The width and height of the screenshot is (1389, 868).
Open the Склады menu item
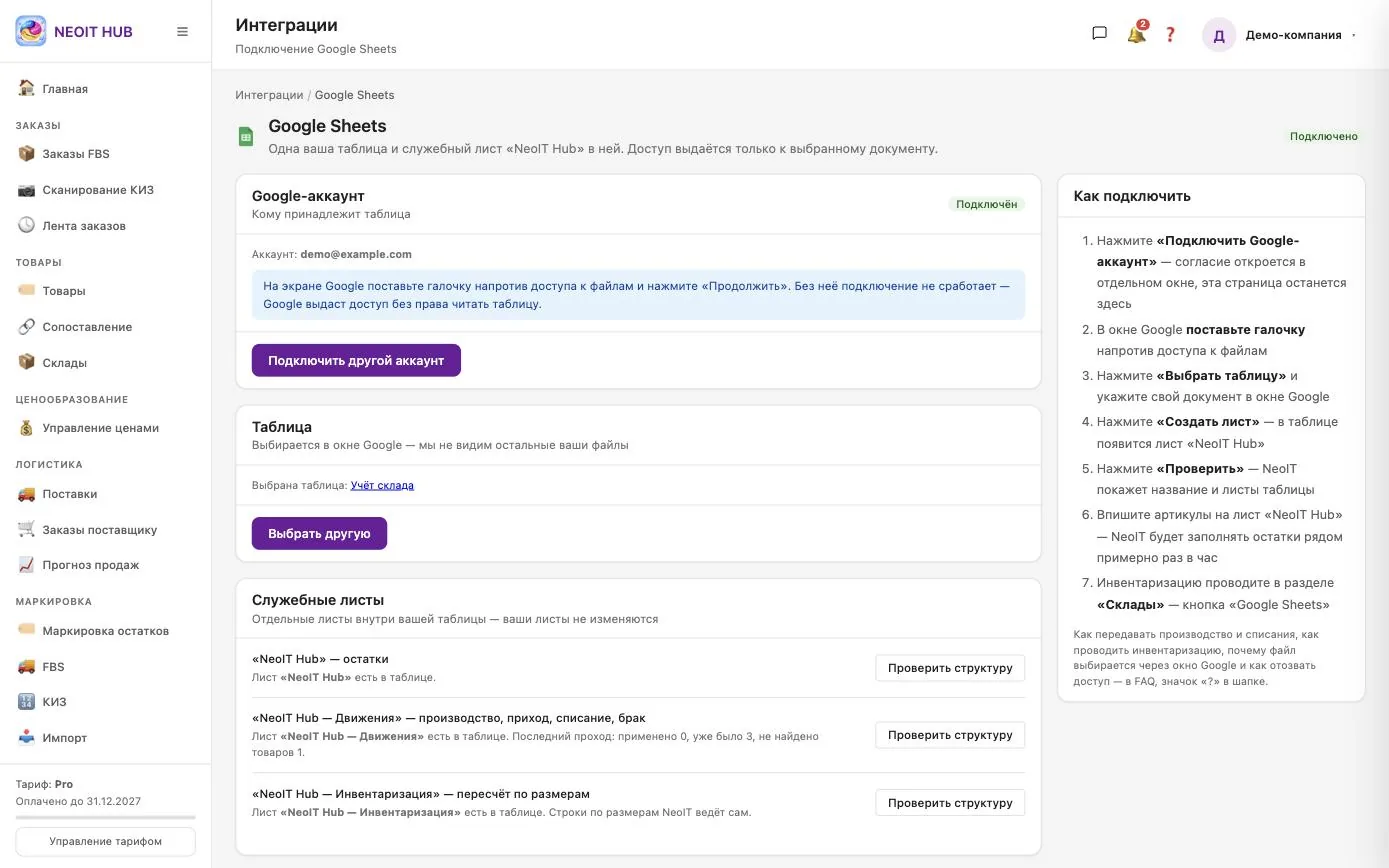[105, 363]
